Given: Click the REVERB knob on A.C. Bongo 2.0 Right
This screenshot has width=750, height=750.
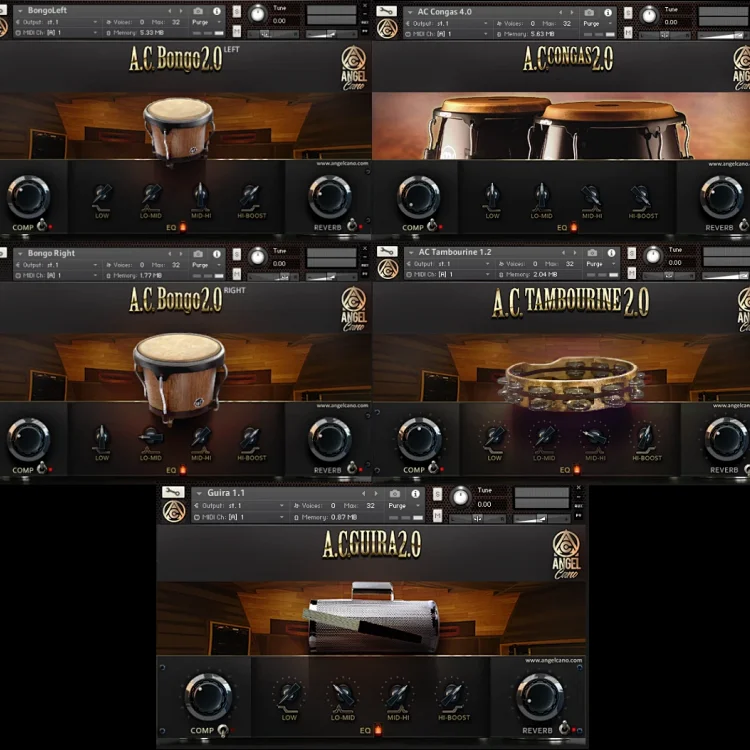Looking at the screenshot, I should [x=330, y=439].
